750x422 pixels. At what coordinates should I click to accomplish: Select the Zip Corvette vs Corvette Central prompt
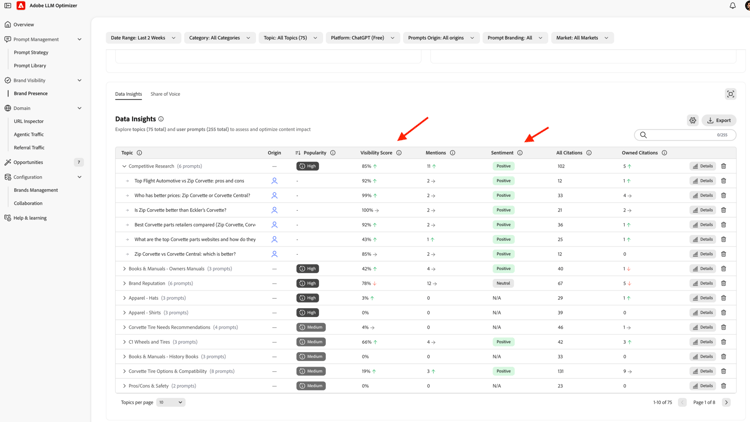click(185, 255)
